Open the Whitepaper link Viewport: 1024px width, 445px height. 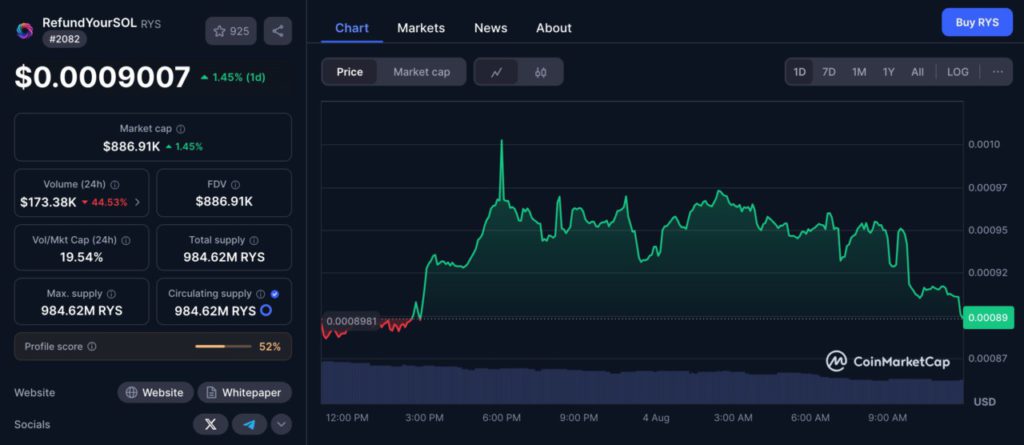pyautogui.click(x=244, y=393)
